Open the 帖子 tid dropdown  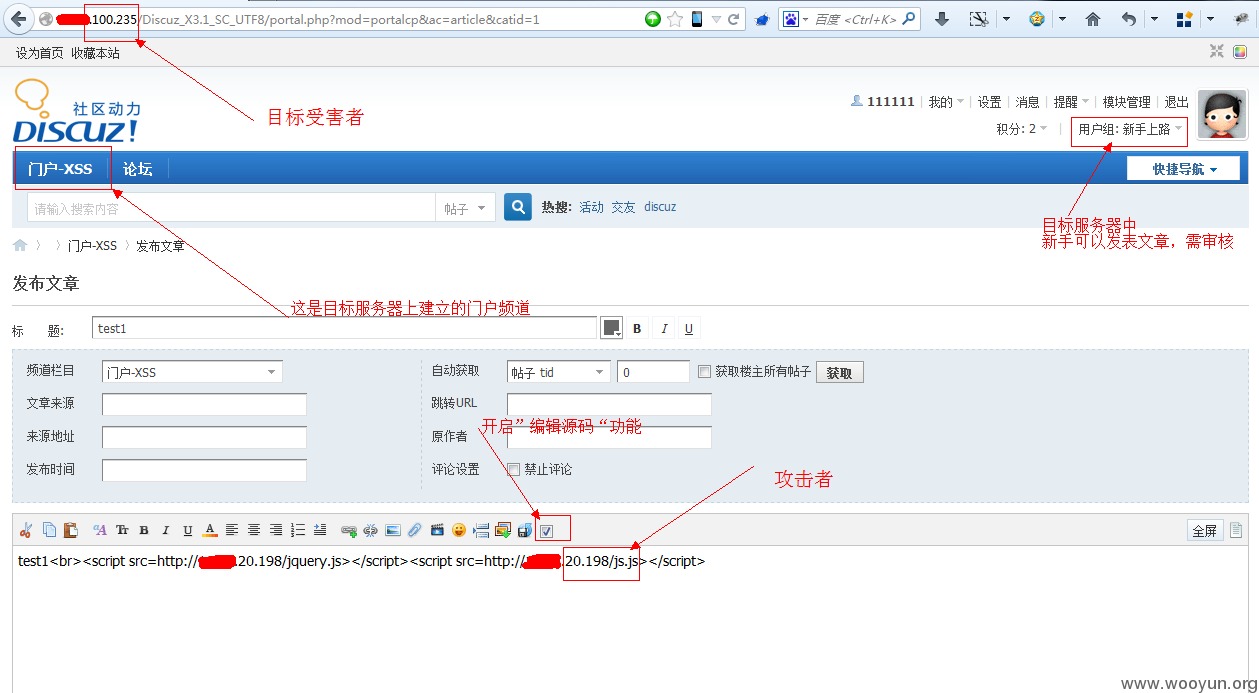[x=558, y=372]
